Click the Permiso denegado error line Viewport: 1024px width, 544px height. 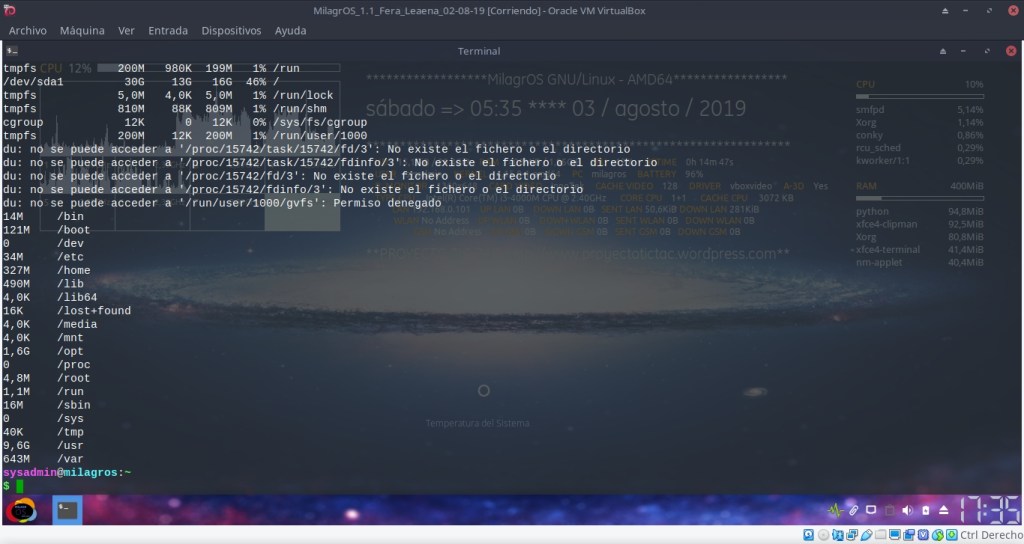coord(222,203)
